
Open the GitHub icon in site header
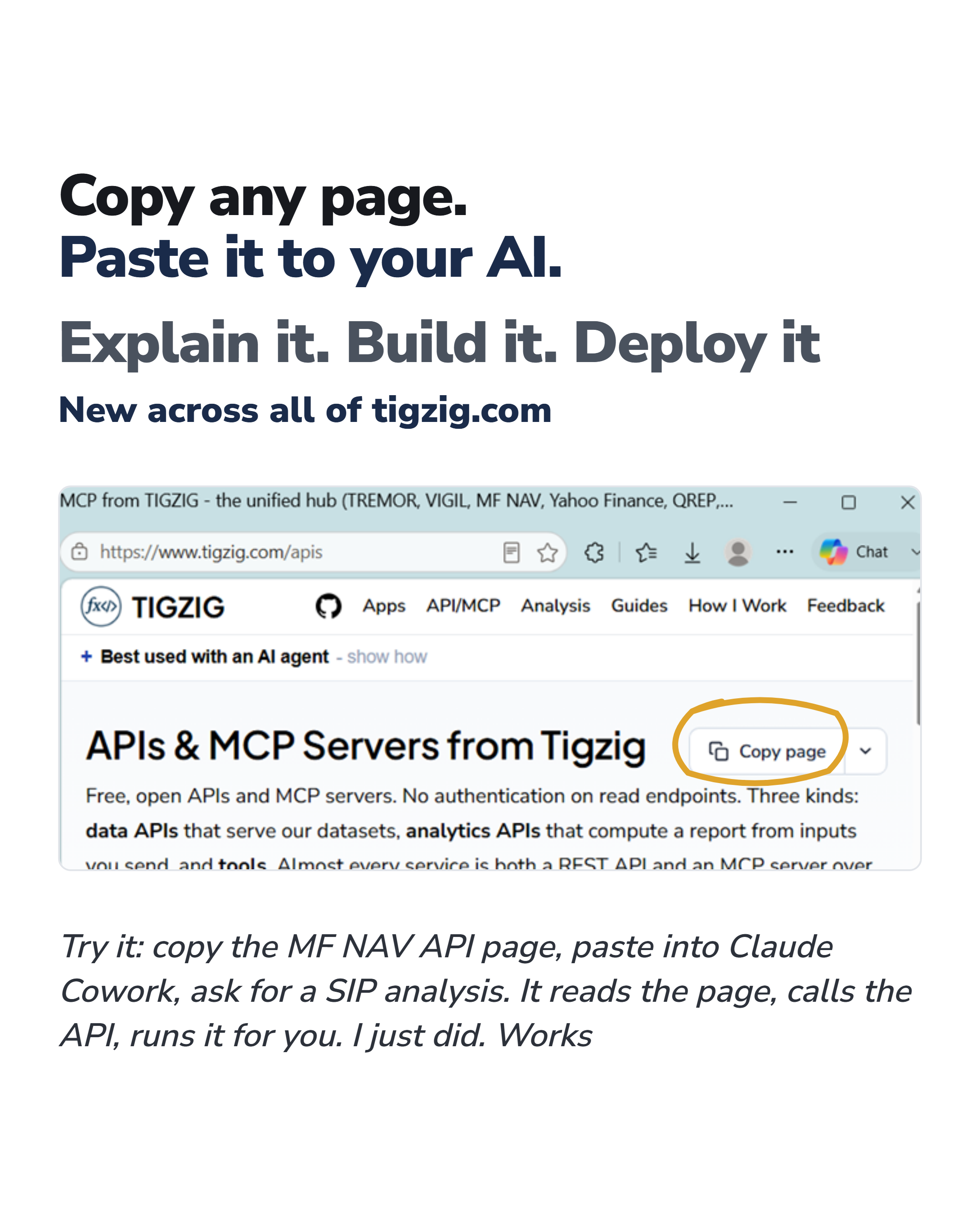[328, 606]
